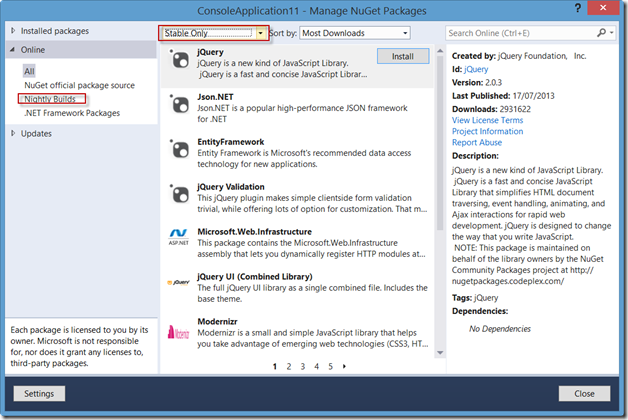Select the jQuery Validation package title
Image resolution: width=628 pixels, height=420 pixels.
click(x=231, y=187)
